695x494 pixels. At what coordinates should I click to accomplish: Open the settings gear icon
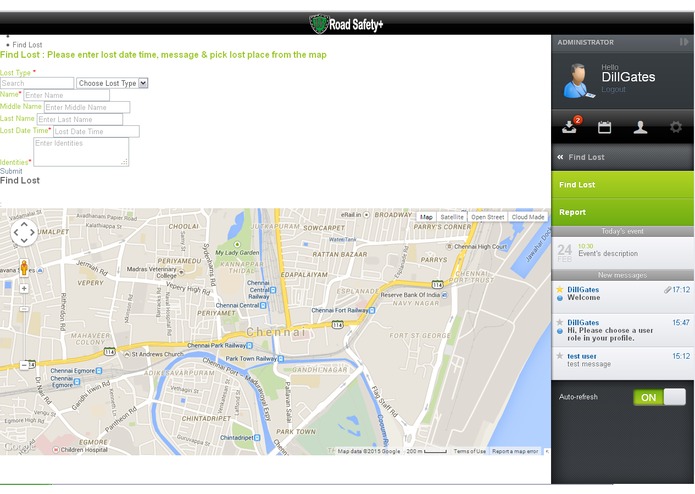click(x=675, y=127)
